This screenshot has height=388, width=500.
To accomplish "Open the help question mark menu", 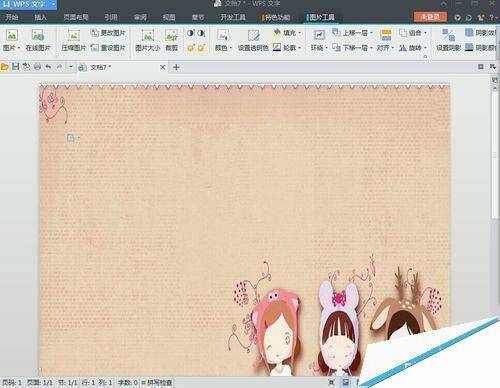I will pyautogui.click(x=493, y=17).
